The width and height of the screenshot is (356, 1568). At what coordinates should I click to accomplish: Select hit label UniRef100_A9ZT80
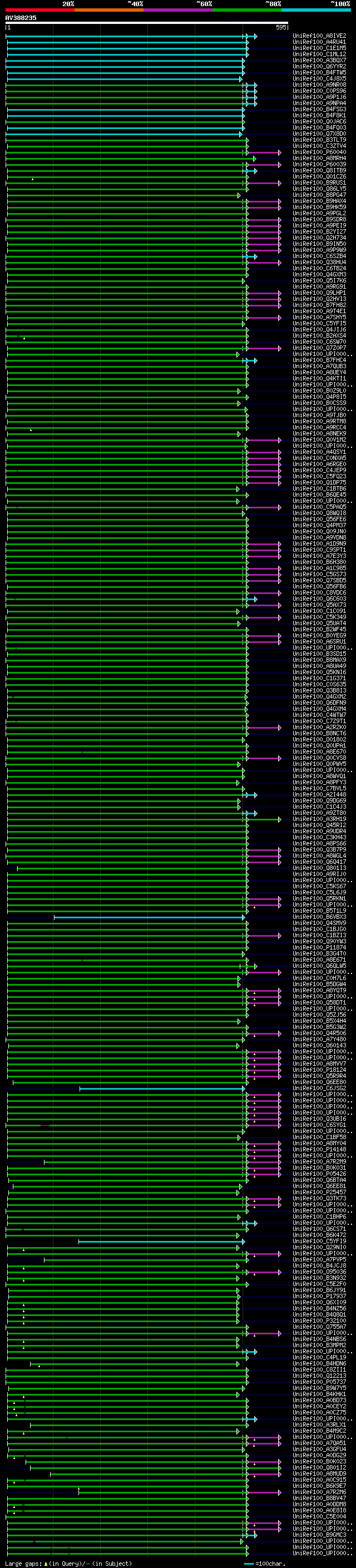pos(319,813)
